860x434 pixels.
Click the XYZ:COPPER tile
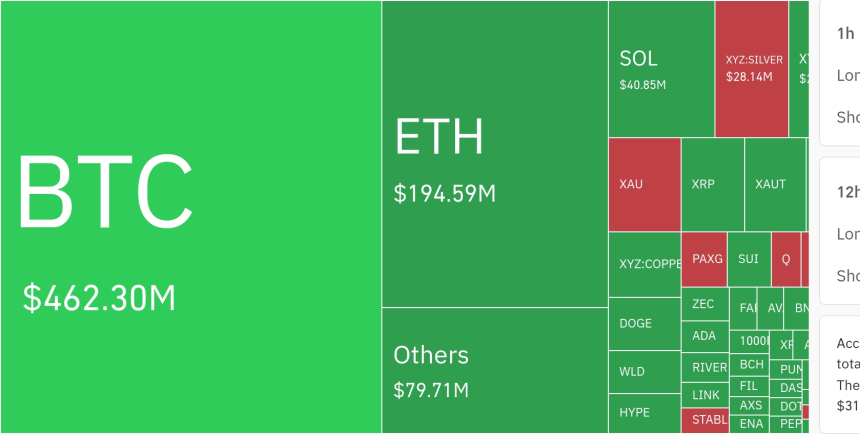click(644, 264)
